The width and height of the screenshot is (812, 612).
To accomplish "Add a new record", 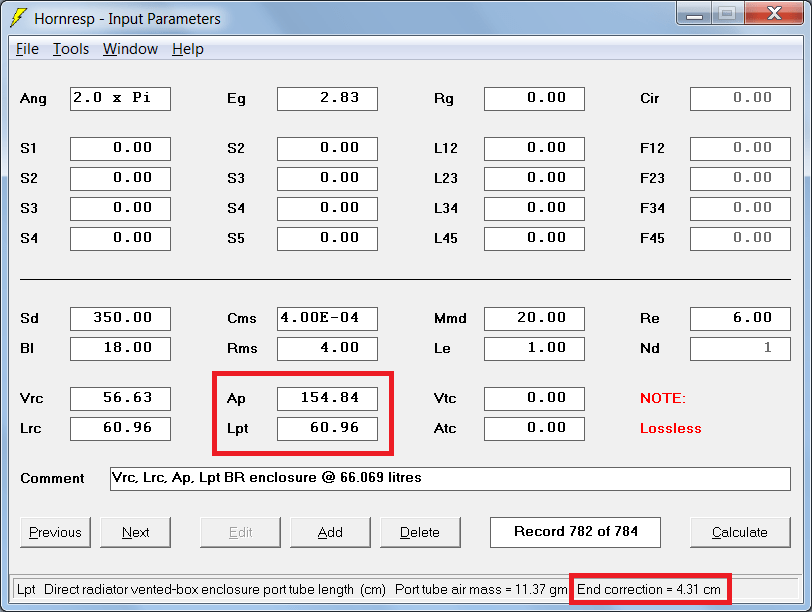I will (330, 532).
